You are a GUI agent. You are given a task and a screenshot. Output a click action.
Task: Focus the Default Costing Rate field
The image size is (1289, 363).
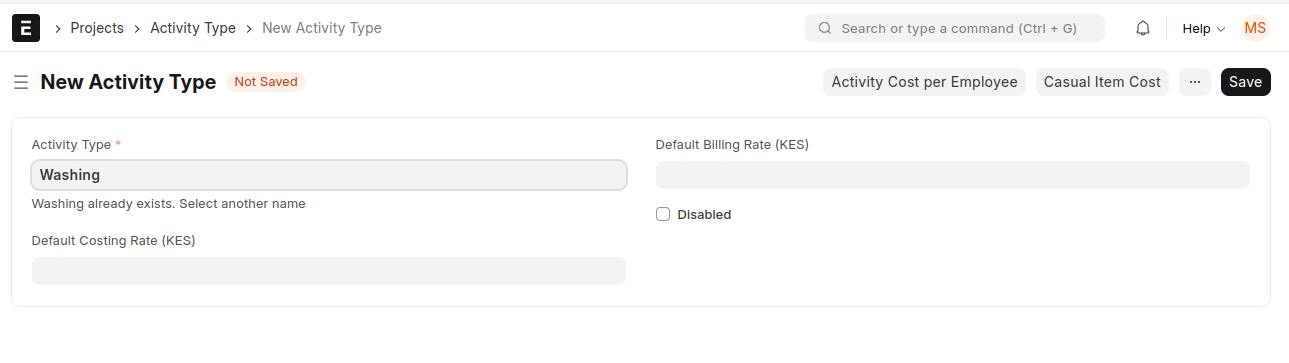click(329, 271)
